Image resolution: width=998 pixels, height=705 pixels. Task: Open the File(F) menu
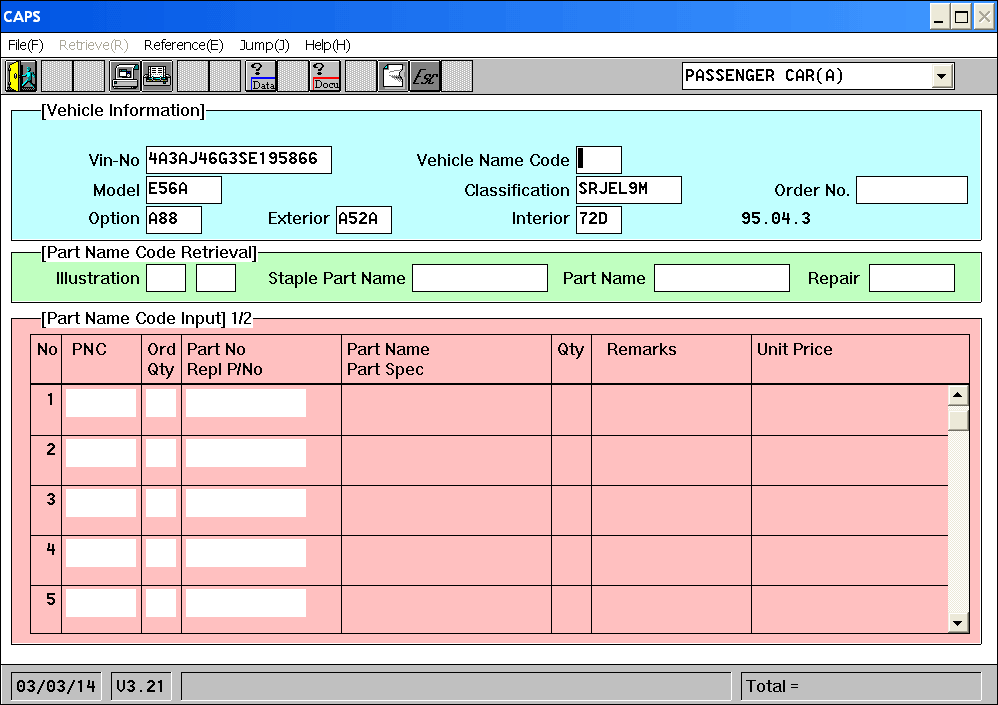point(25,45)
